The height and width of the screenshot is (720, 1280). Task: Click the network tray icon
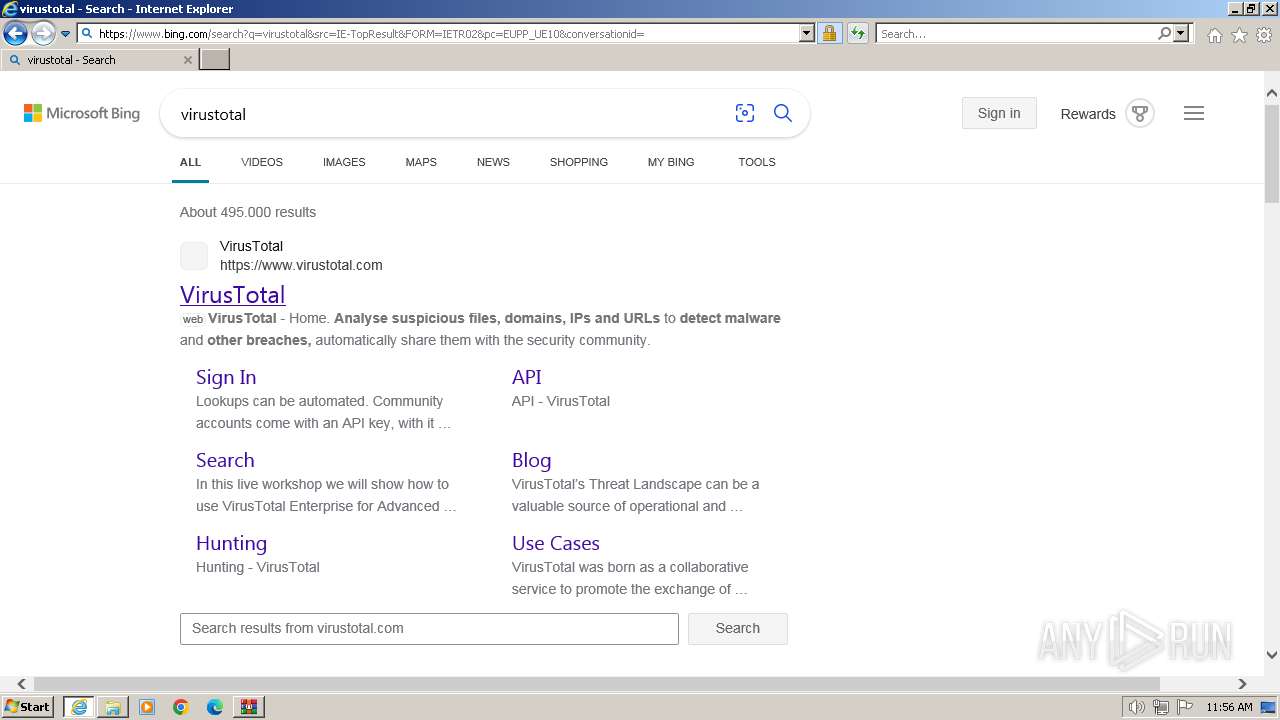(x=1160, y=707)
